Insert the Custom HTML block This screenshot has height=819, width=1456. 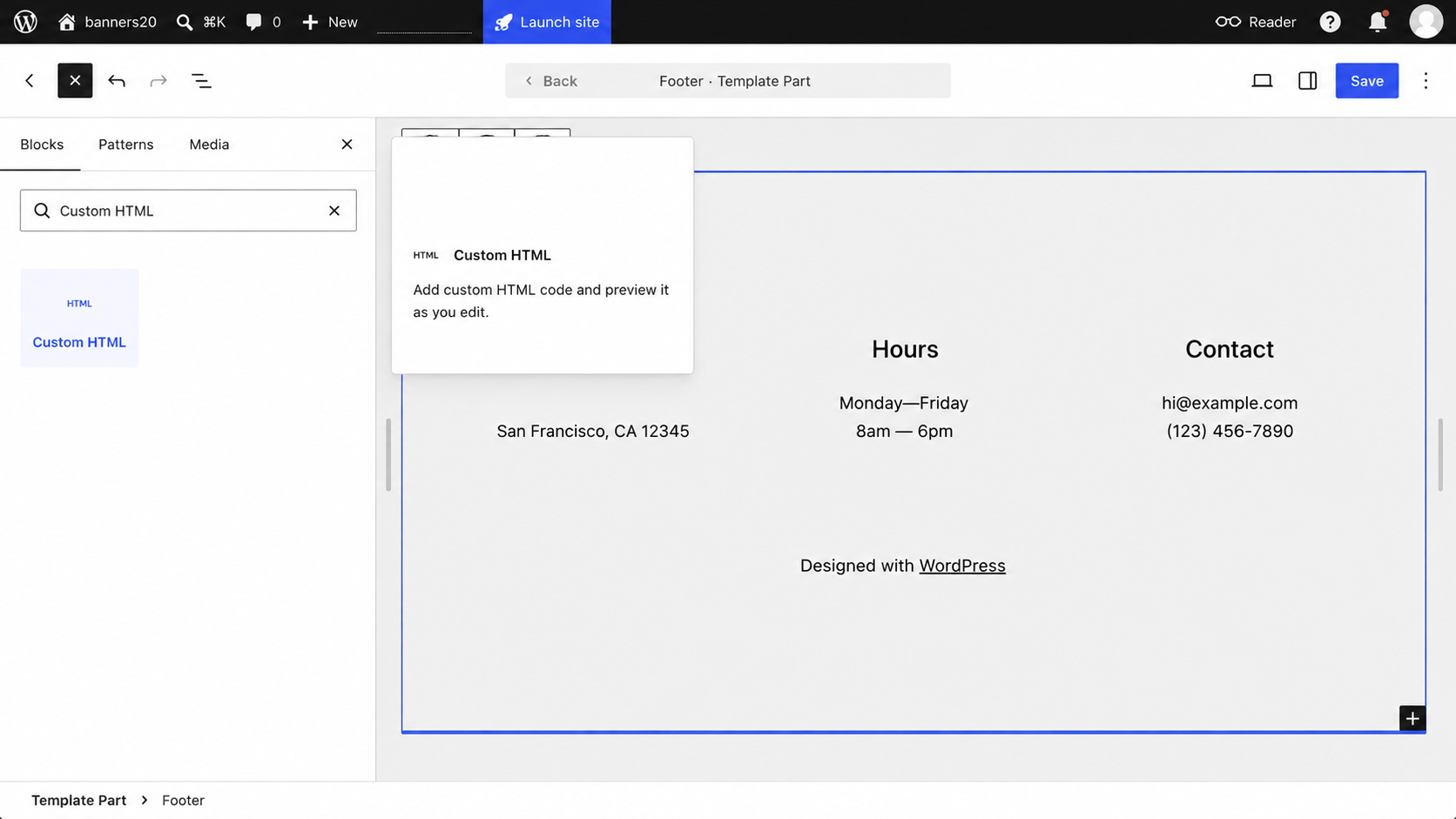(x=79, y=318)
